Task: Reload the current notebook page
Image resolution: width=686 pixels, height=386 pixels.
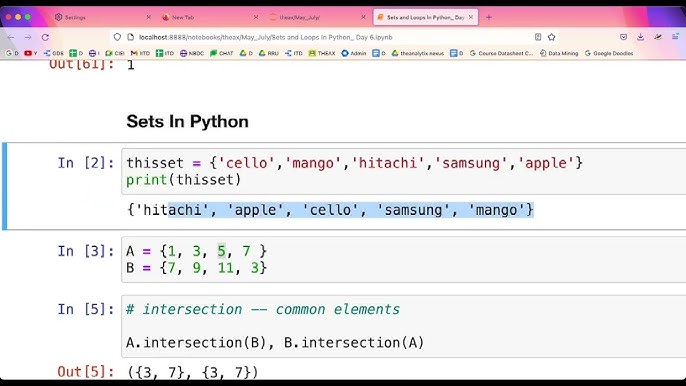Action: (x=45, y=37)
